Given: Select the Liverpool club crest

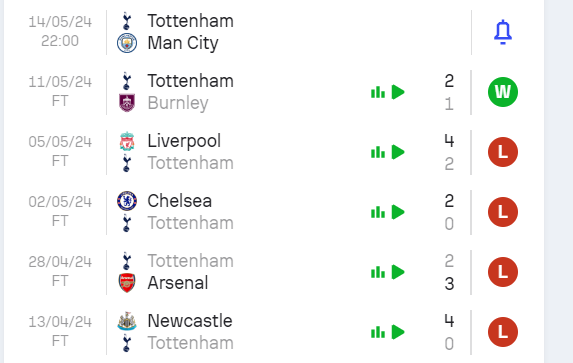Looking at the screenshot, I should [127, 141].
